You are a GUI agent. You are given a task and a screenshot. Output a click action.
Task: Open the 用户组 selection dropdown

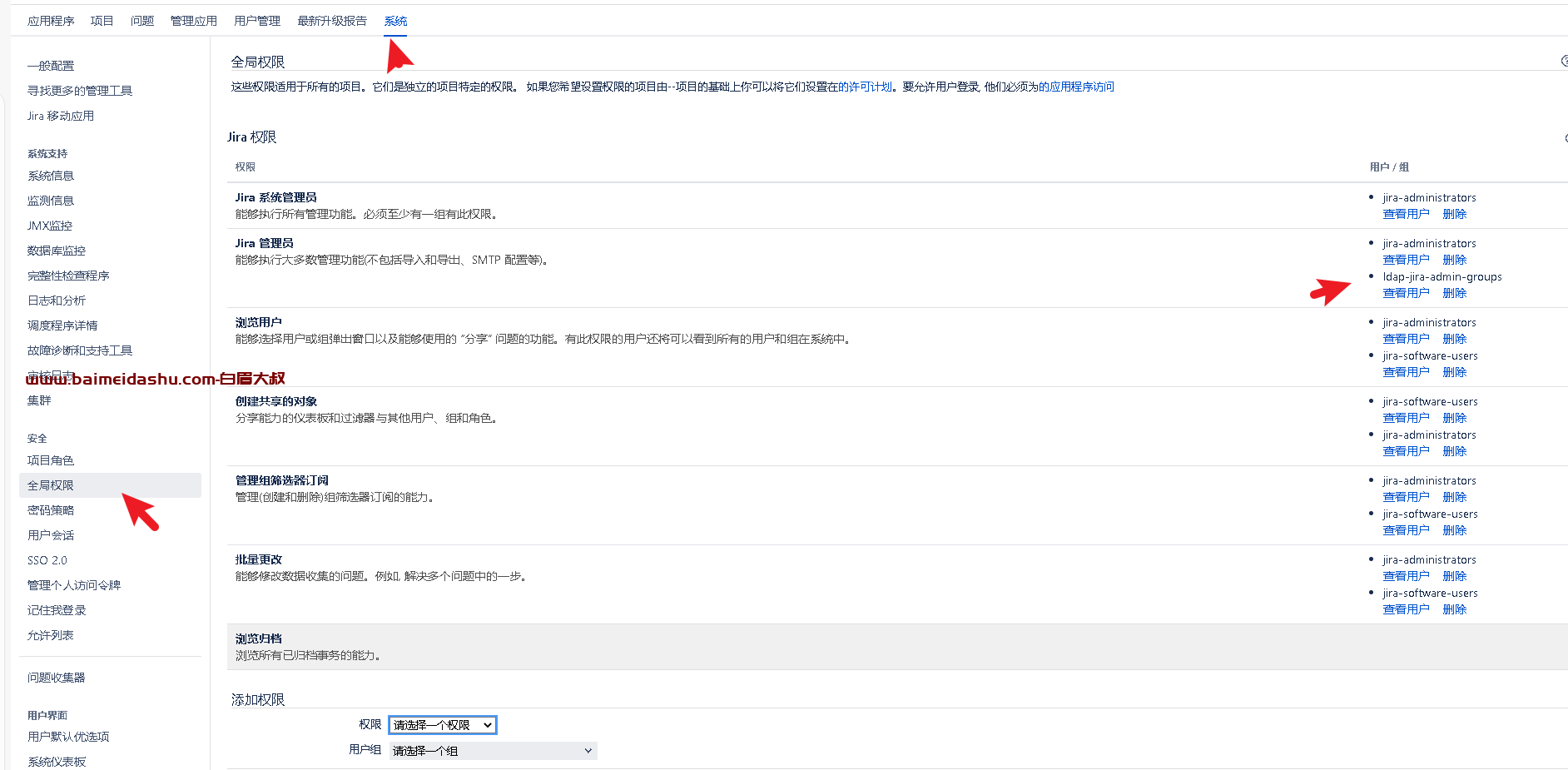(493, 751)
